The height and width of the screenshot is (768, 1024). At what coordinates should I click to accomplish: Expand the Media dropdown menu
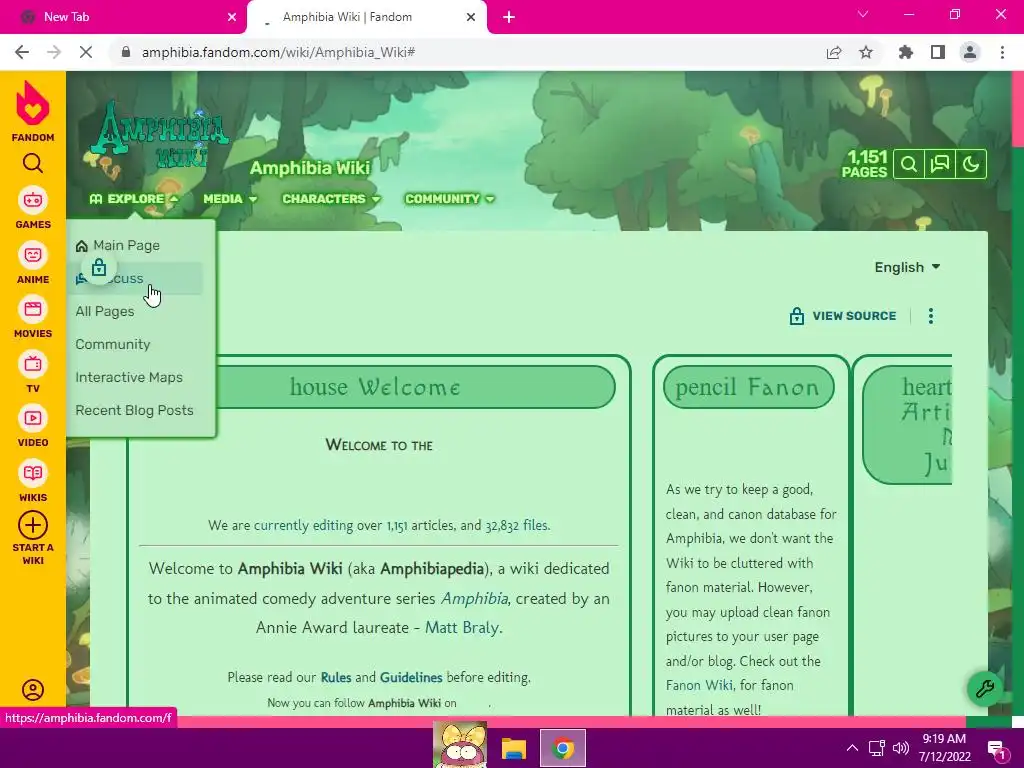[230, 199]
